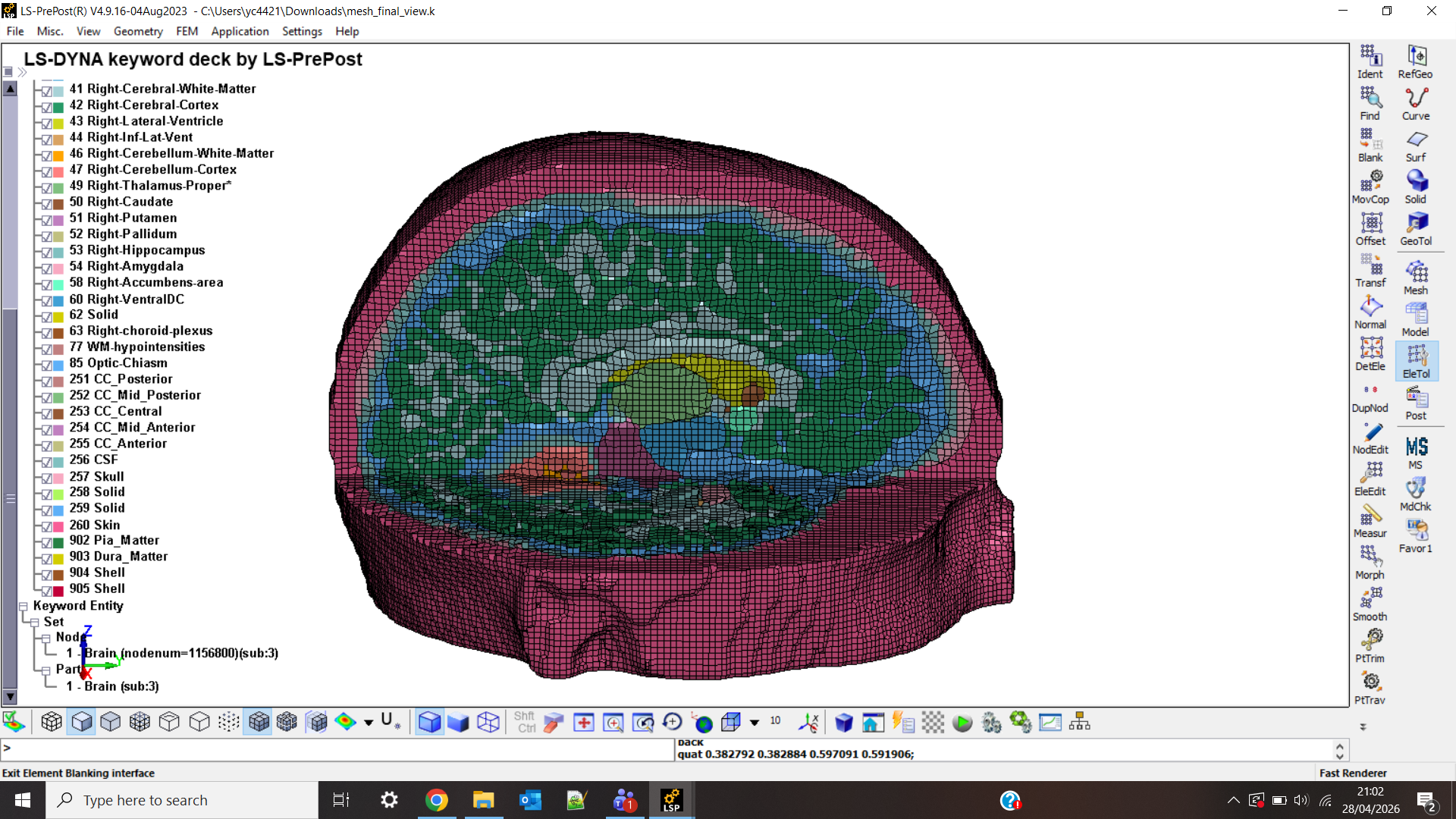Open the Measur tool

coord(1370,520)
